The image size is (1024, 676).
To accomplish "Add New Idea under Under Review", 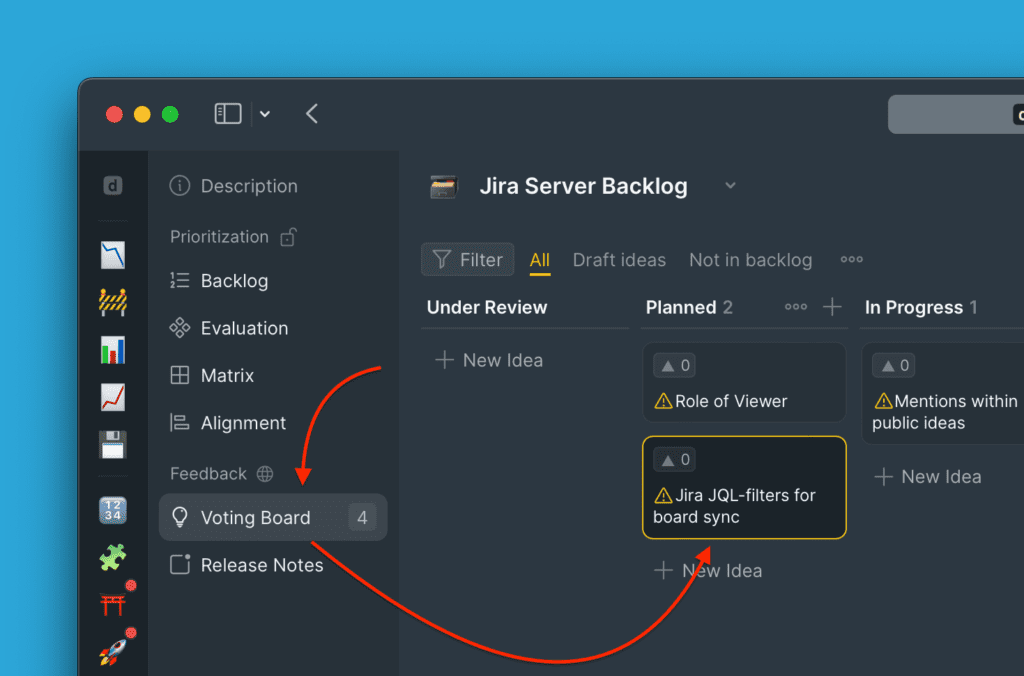I will click(490, 360).
